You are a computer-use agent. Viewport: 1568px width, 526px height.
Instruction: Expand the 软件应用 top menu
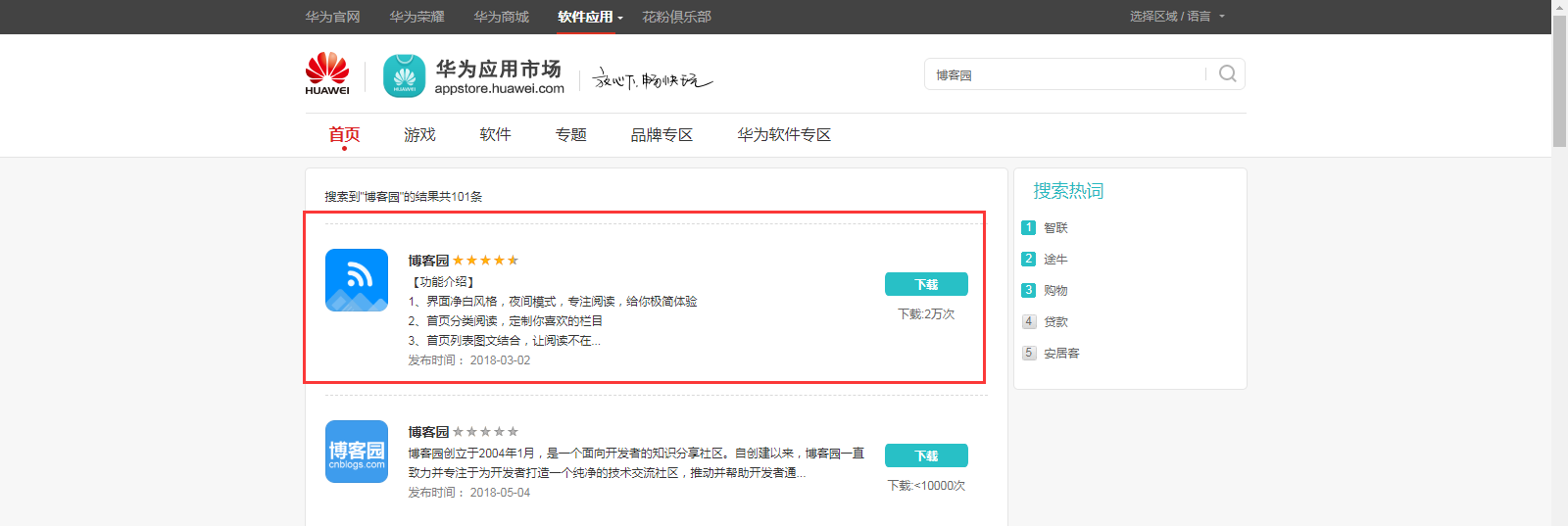click(590, 17)
